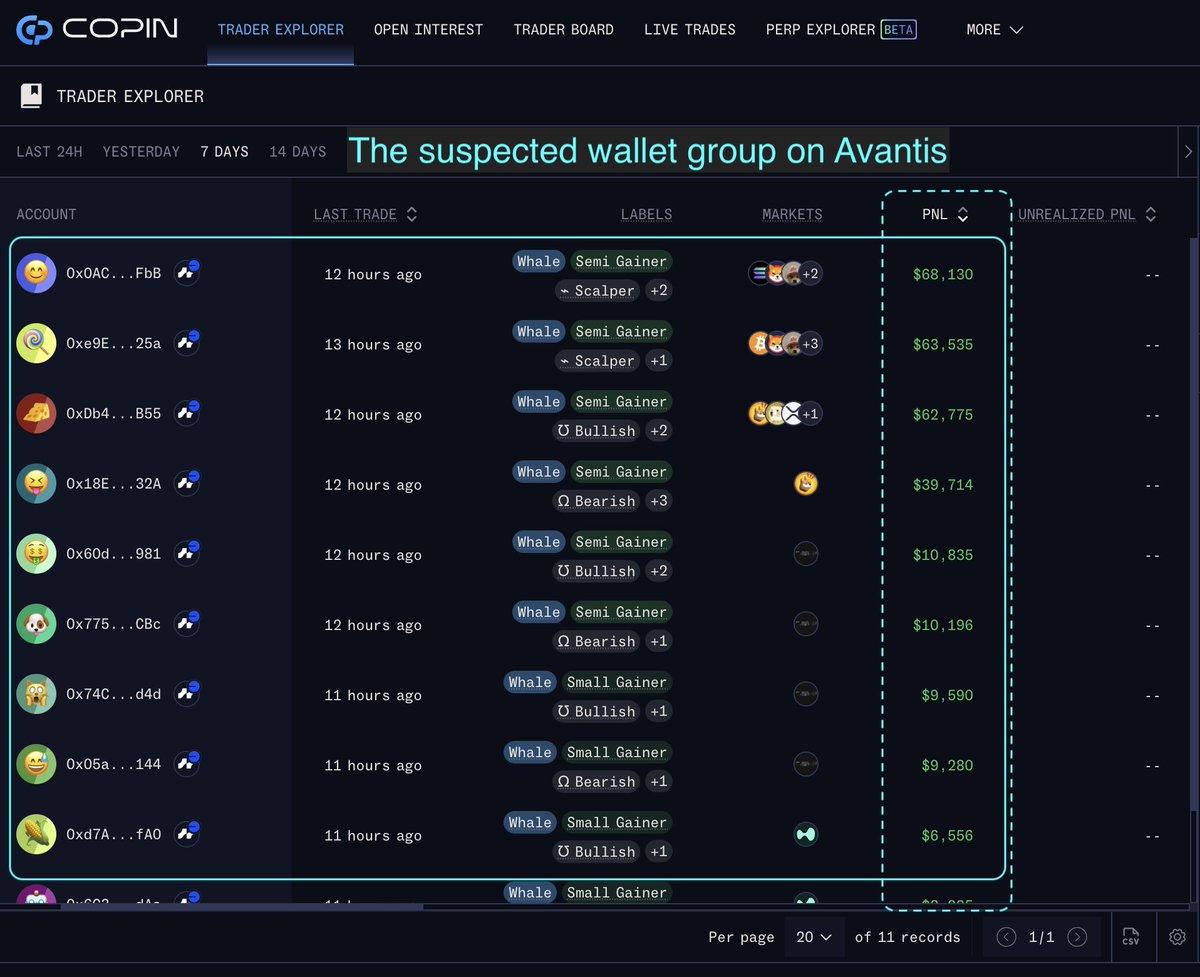Download records as CSV

coord(1131,937)
